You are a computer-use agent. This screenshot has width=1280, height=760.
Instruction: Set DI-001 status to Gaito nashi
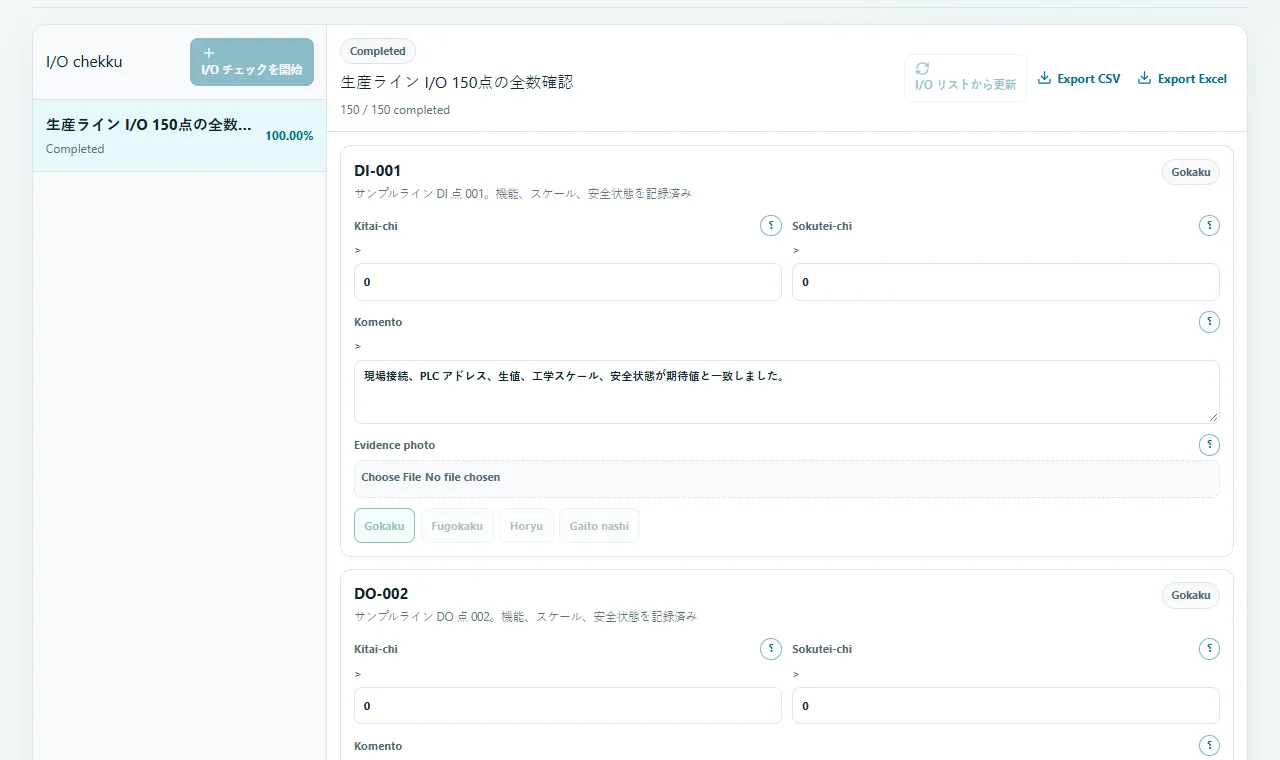click(599, 526)
